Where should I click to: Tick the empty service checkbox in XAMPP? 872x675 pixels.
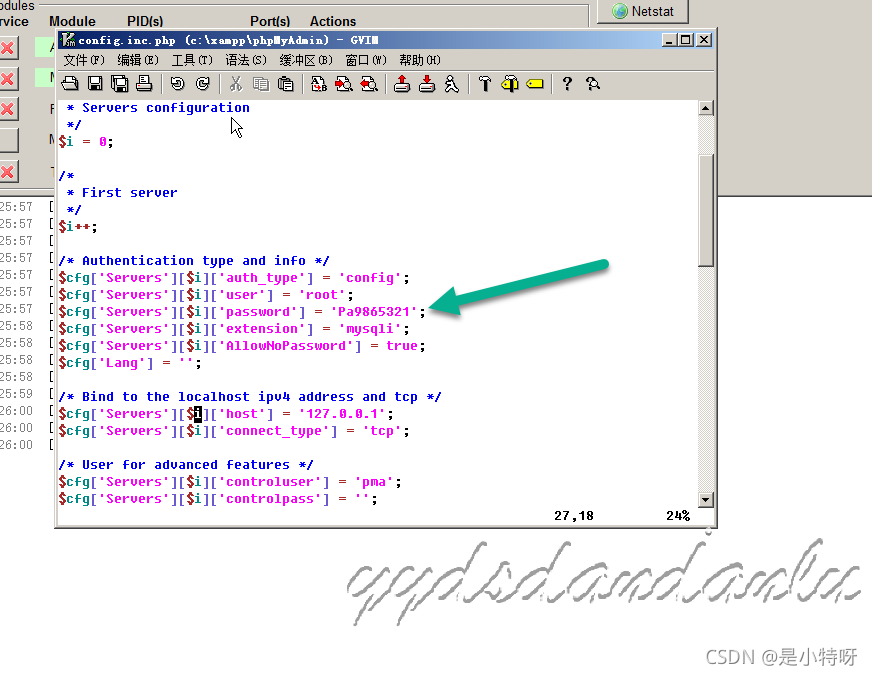click(9, 140)
